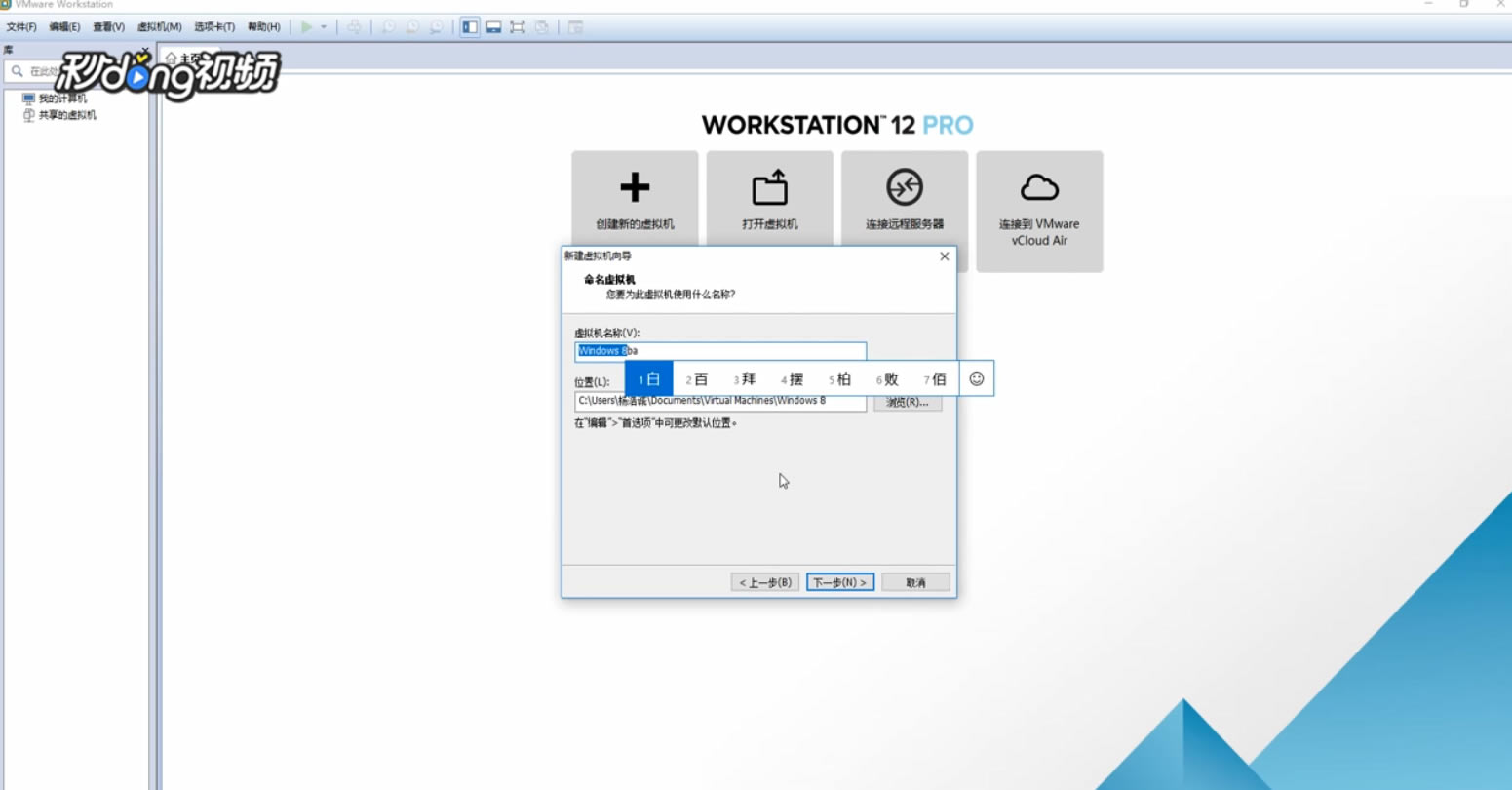Select 我的计算机 in the library tree

pos(62,99)
